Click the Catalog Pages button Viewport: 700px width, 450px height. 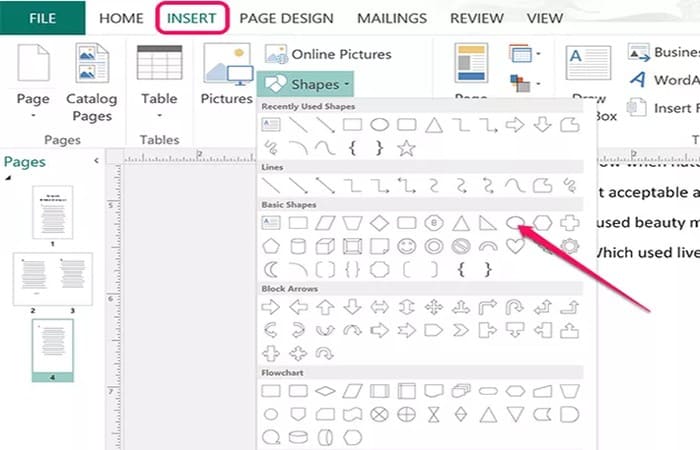pos(92,83)
